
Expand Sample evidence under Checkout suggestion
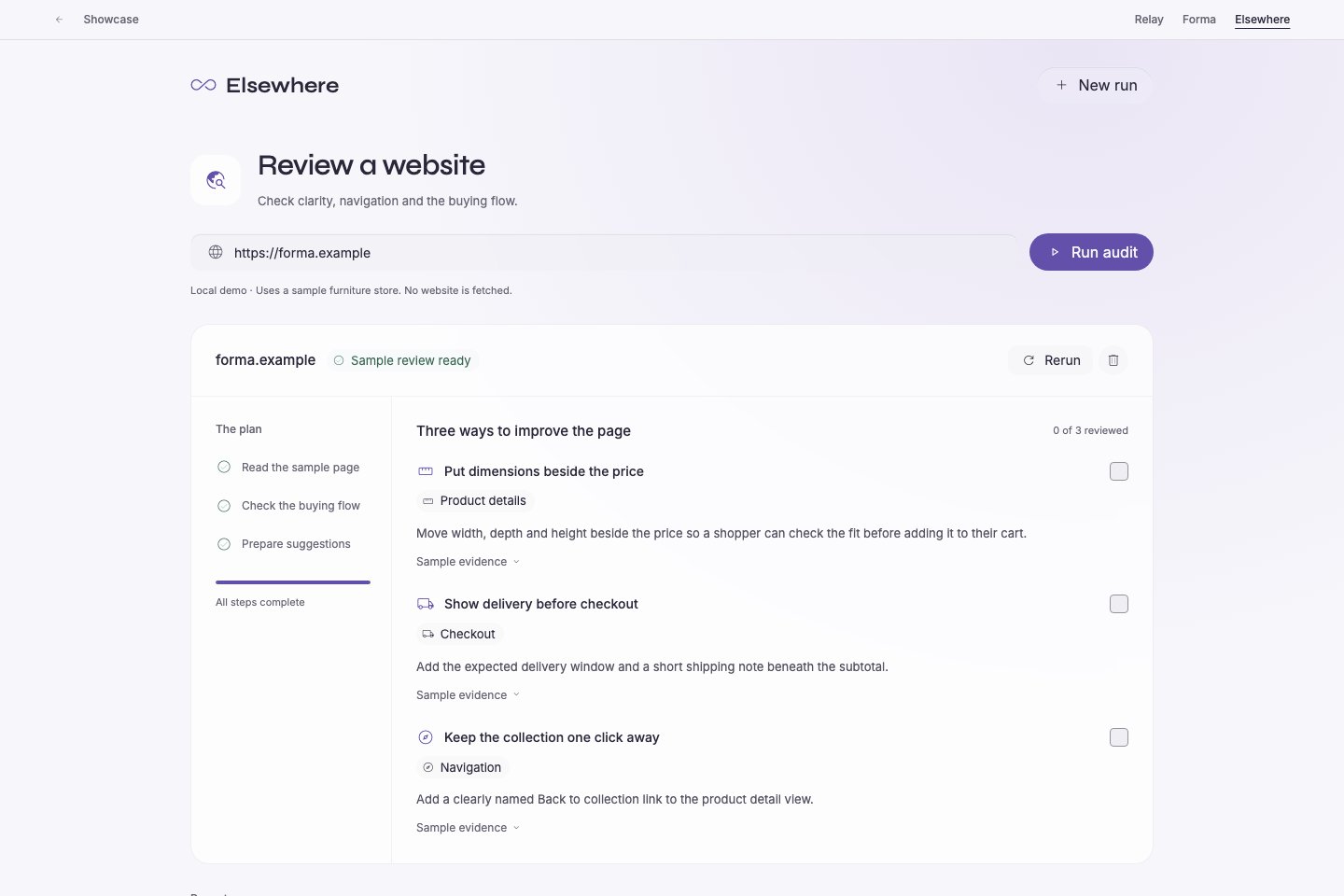coord(469,695)
